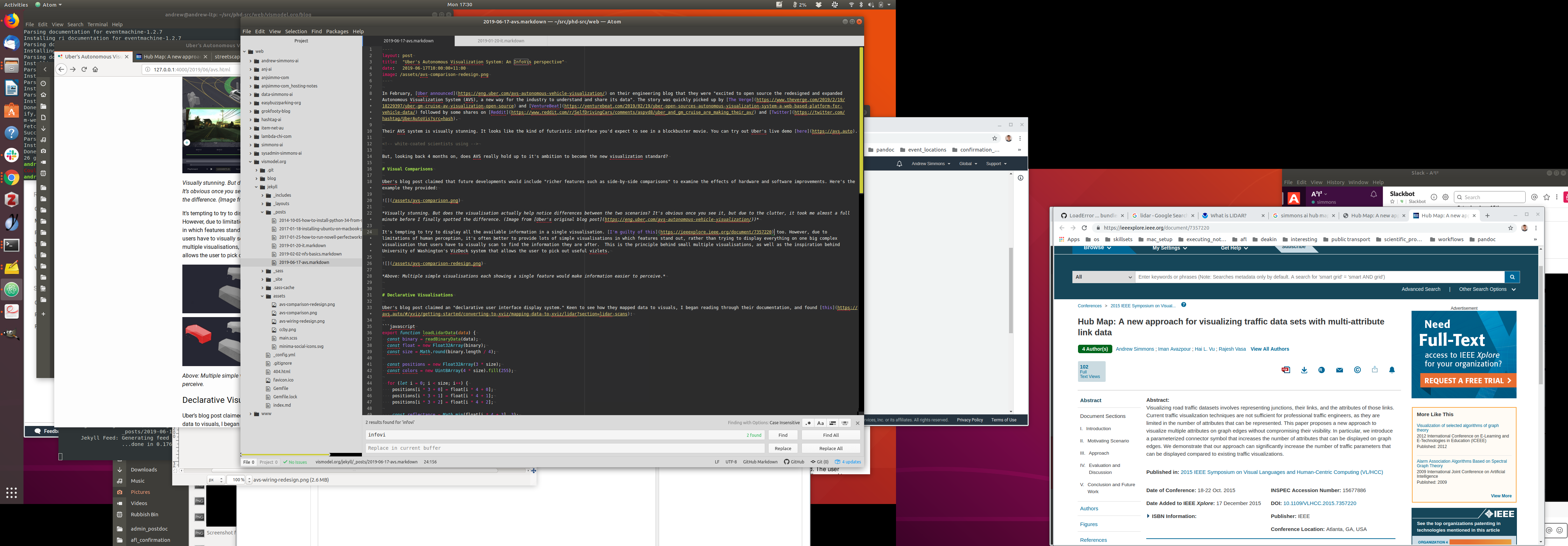
Task: Click the alerts bell icon on IEEE article
Action: [1392, 370]
